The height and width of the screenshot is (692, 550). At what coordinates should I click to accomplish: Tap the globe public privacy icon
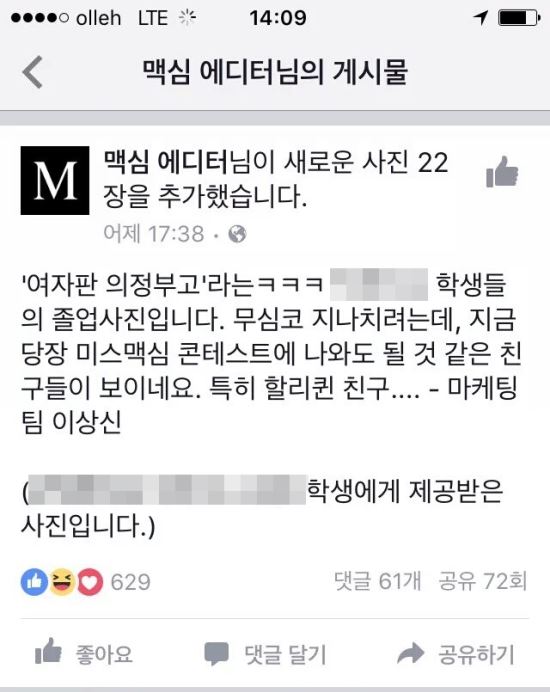(x=237, y=234)
